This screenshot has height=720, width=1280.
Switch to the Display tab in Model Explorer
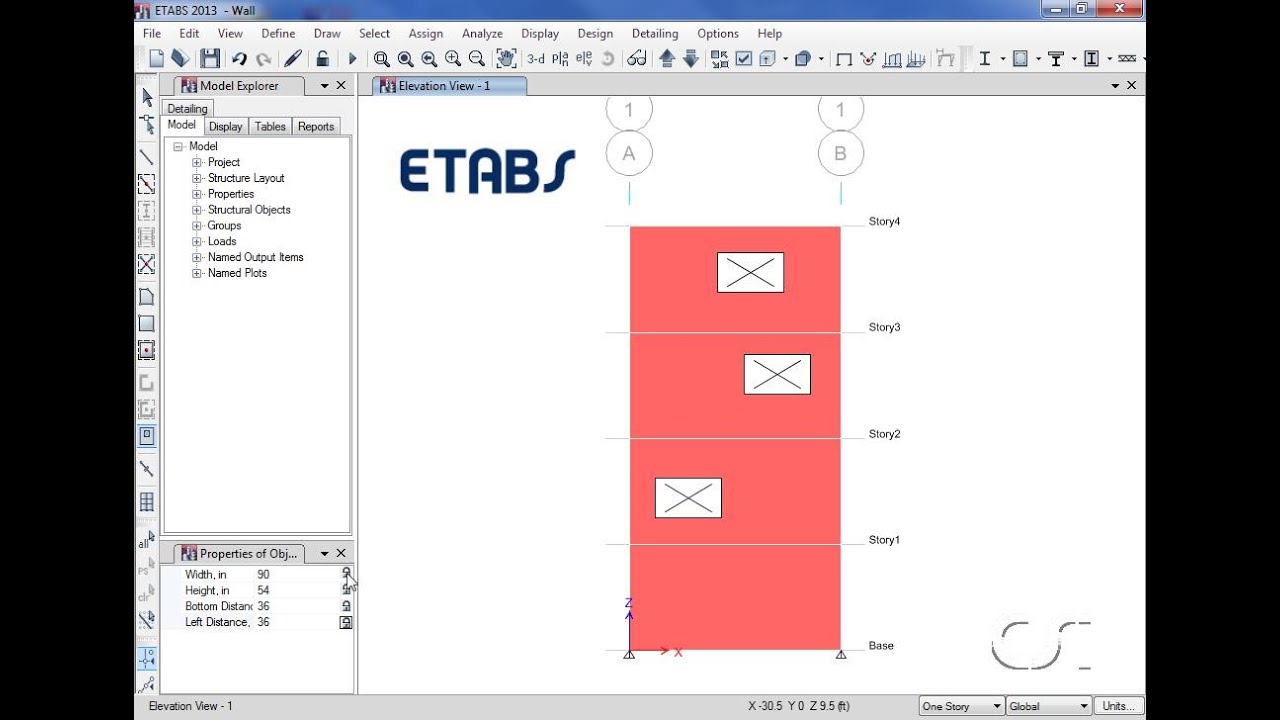click(x=226, y=126)
